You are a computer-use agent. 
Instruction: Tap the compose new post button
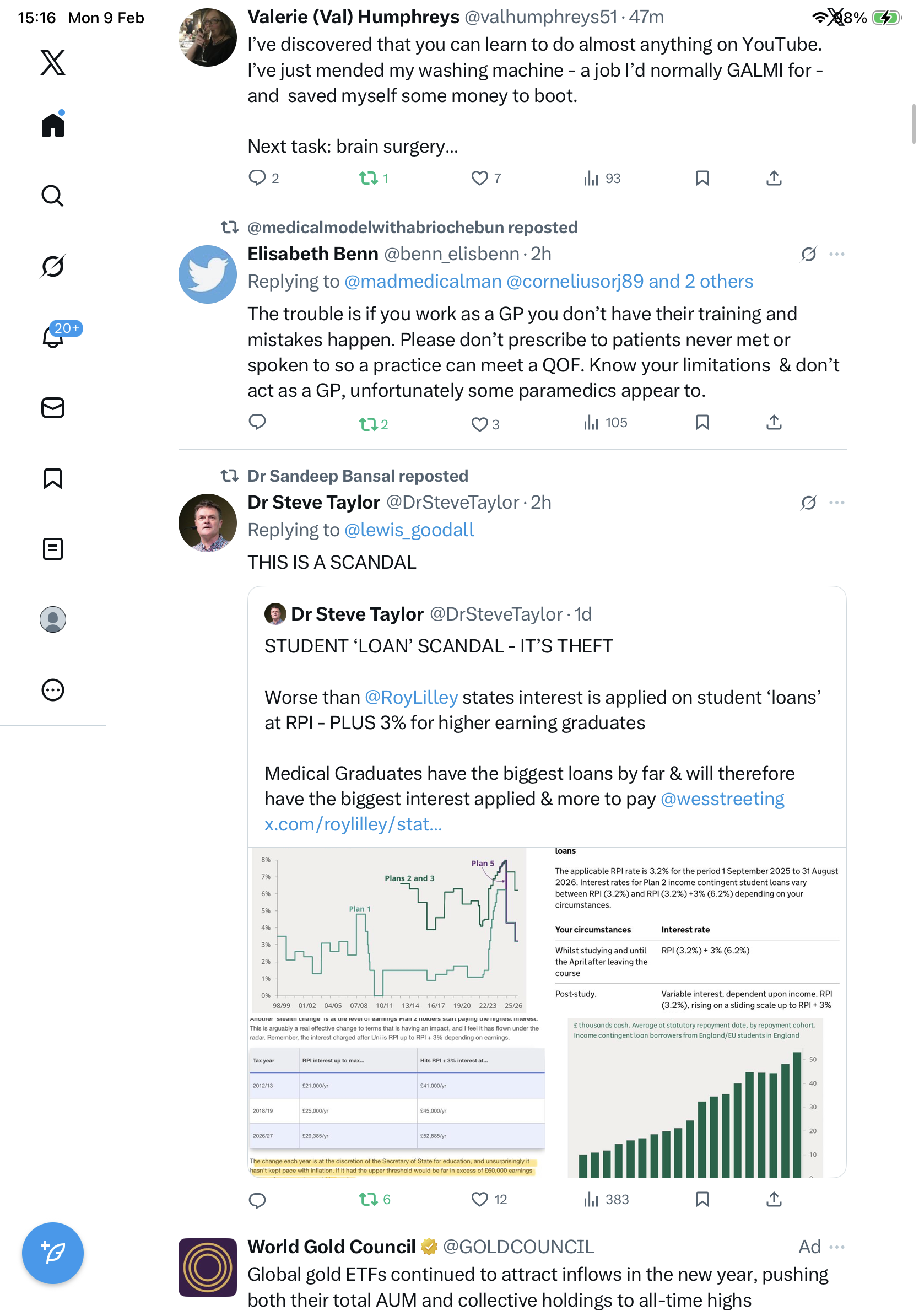pos(53,1253)
